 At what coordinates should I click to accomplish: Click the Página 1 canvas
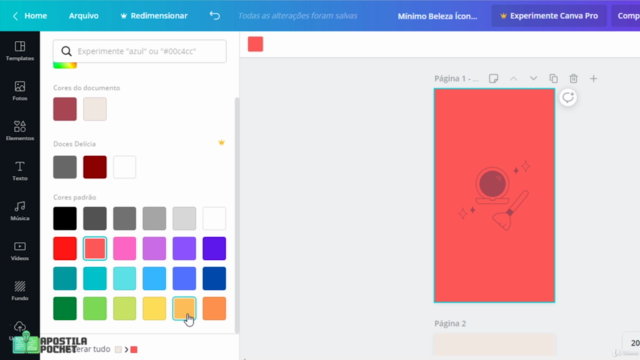[x=494, y=196]
